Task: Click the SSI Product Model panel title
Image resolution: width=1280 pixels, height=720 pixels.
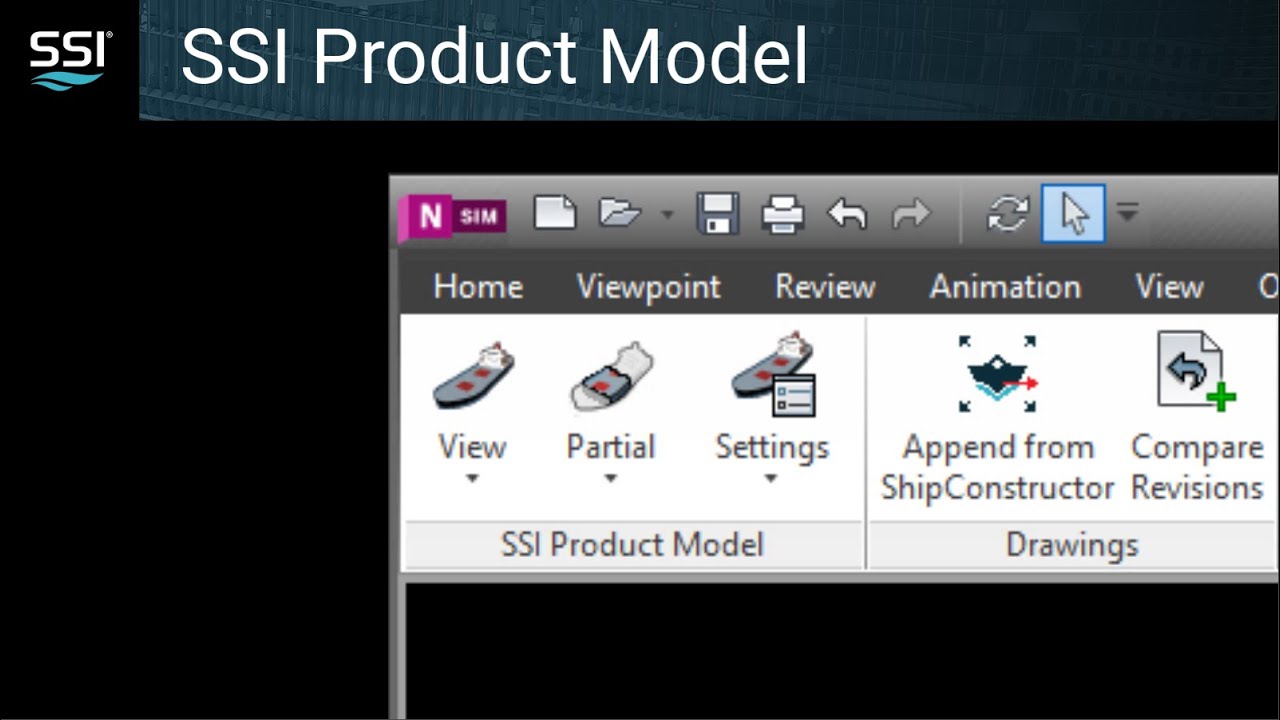Action: click(x=632, y=545)
